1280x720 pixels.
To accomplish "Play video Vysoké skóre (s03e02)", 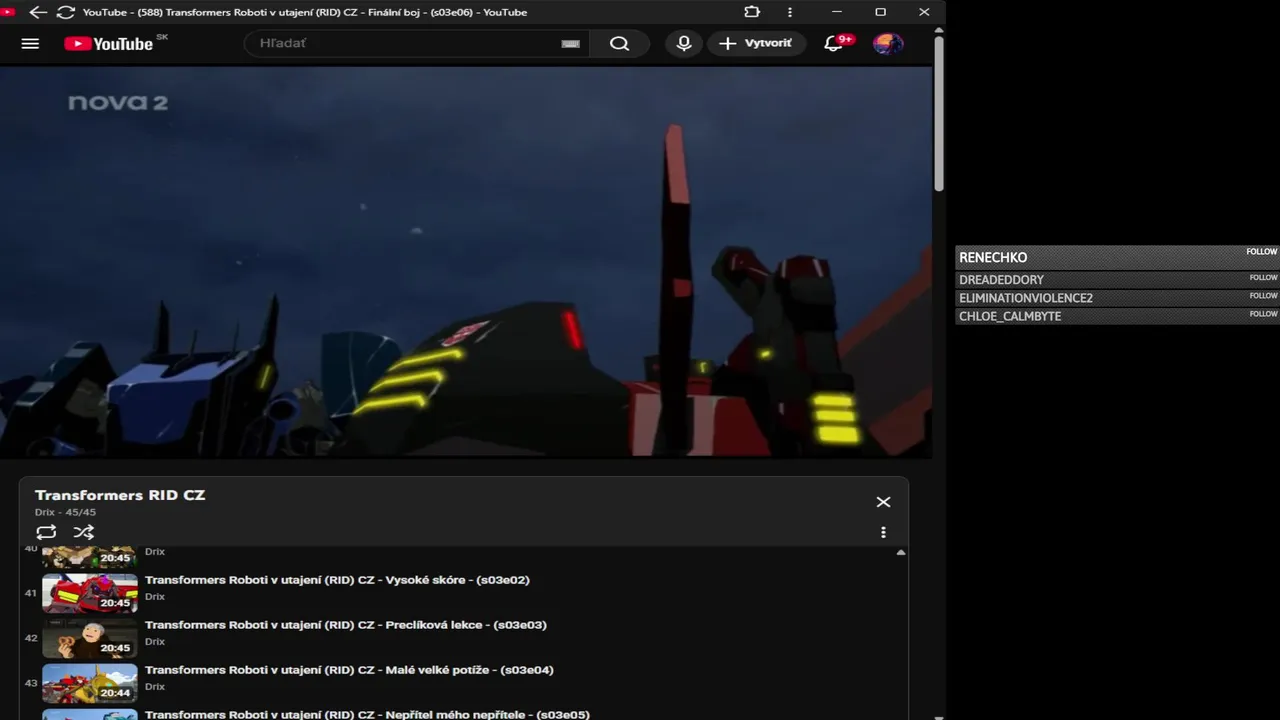I will [x=337, y=580].
